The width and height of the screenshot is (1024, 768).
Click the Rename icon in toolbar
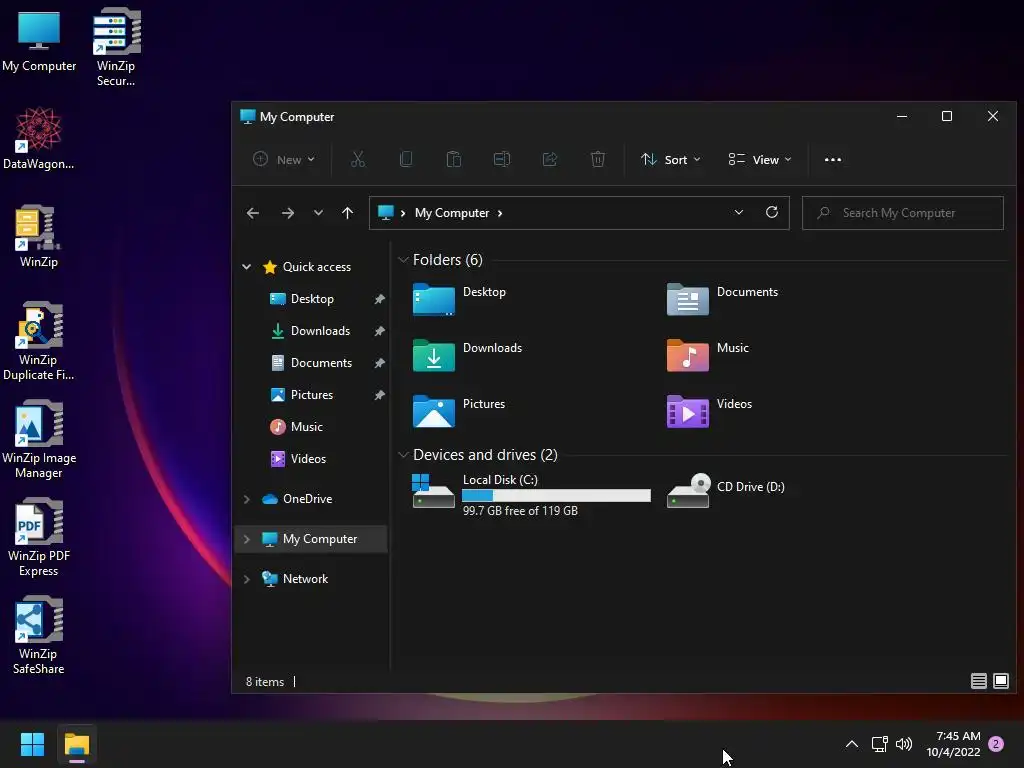(502, 159)
